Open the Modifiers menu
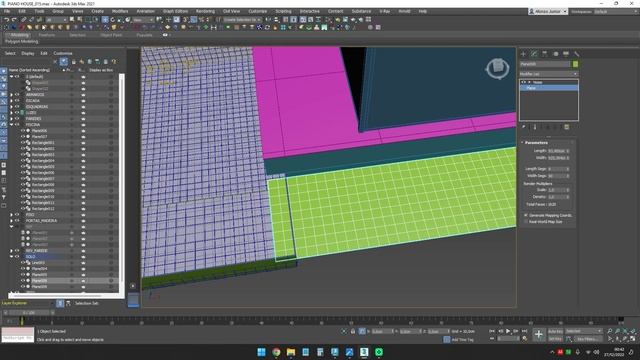 [120, 11]
